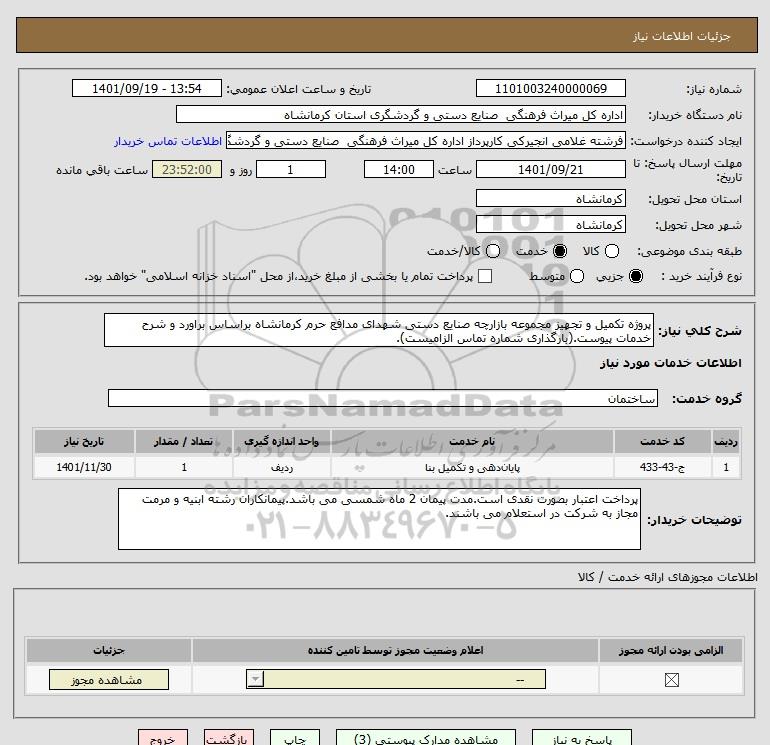Open مشاهده مدارک پیوستی (3) attachments
770x745 pixels.
click(x=426, y=738)
